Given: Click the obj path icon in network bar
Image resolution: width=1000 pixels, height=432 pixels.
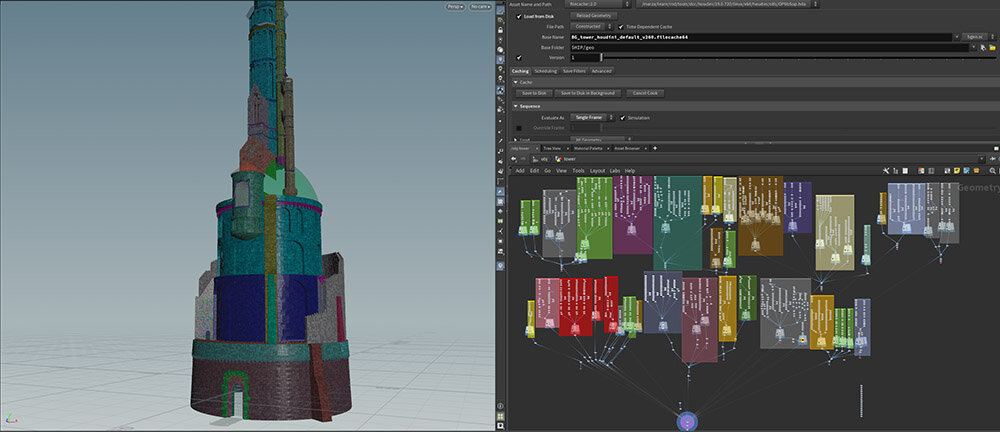Looking at the screenshot, I should coord(535,159).
